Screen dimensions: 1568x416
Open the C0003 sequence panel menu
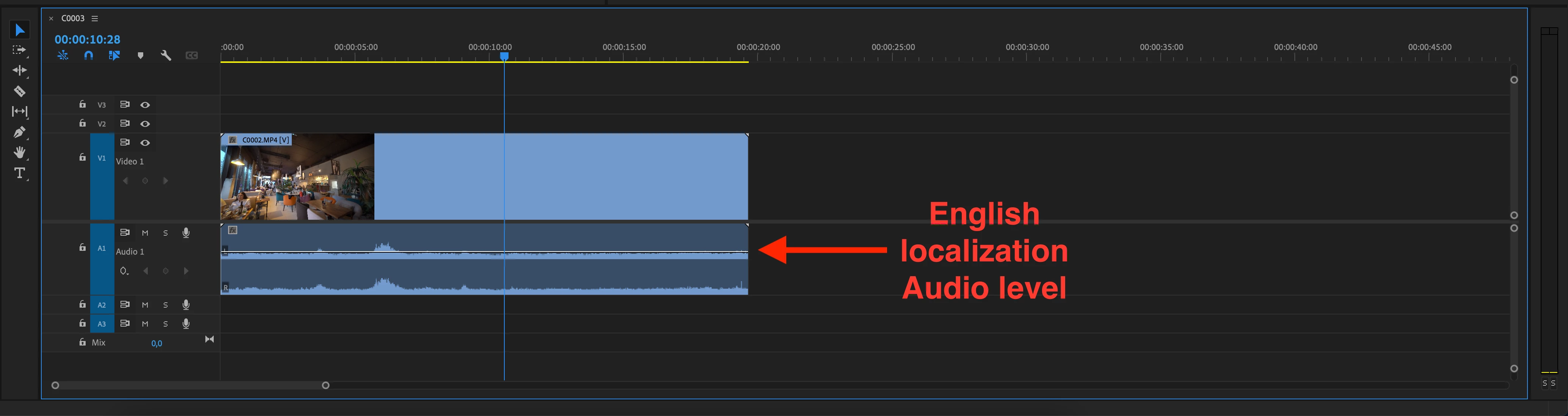(95, 18)
